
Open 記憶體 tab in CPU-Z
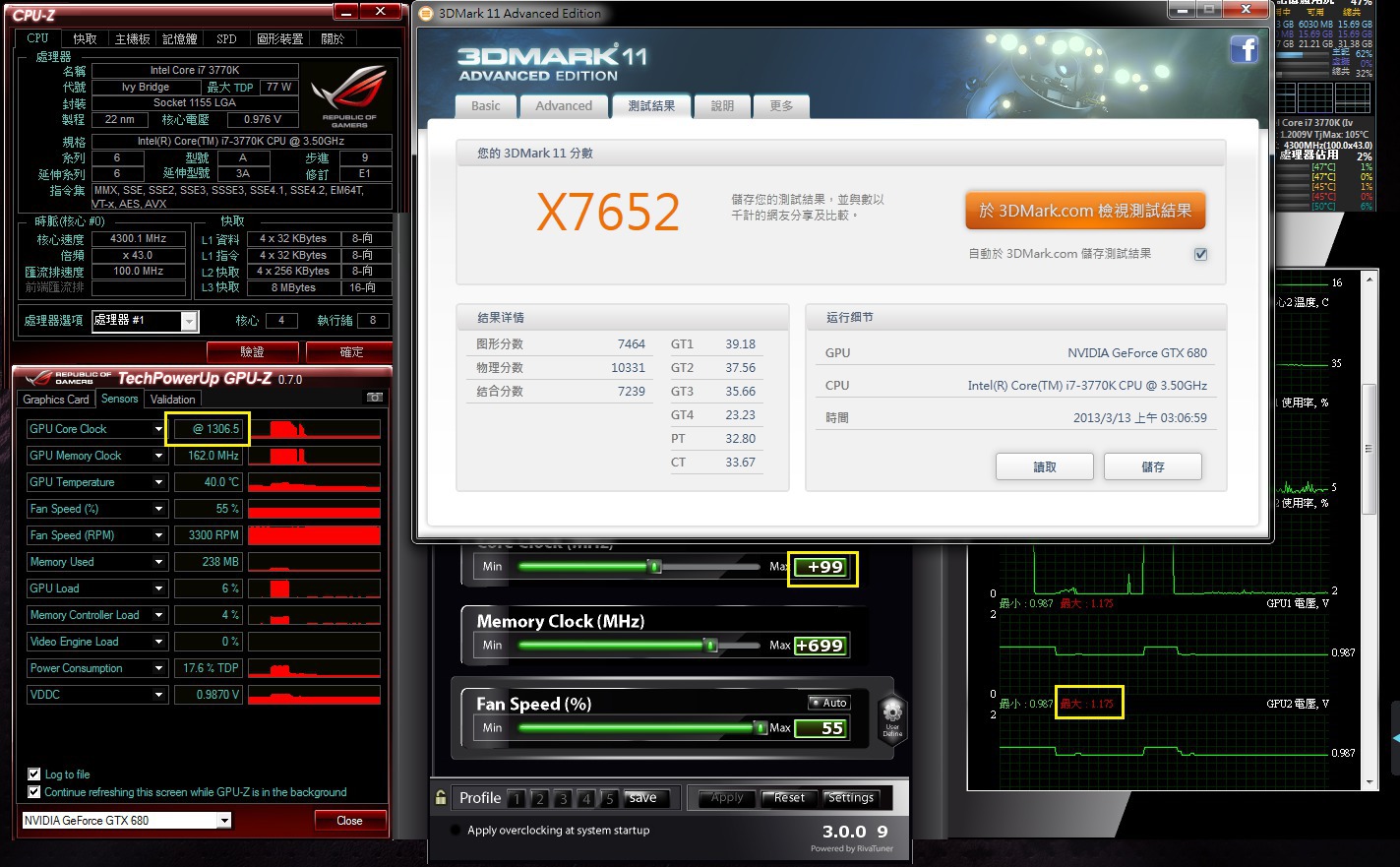[x=180, y=39]
